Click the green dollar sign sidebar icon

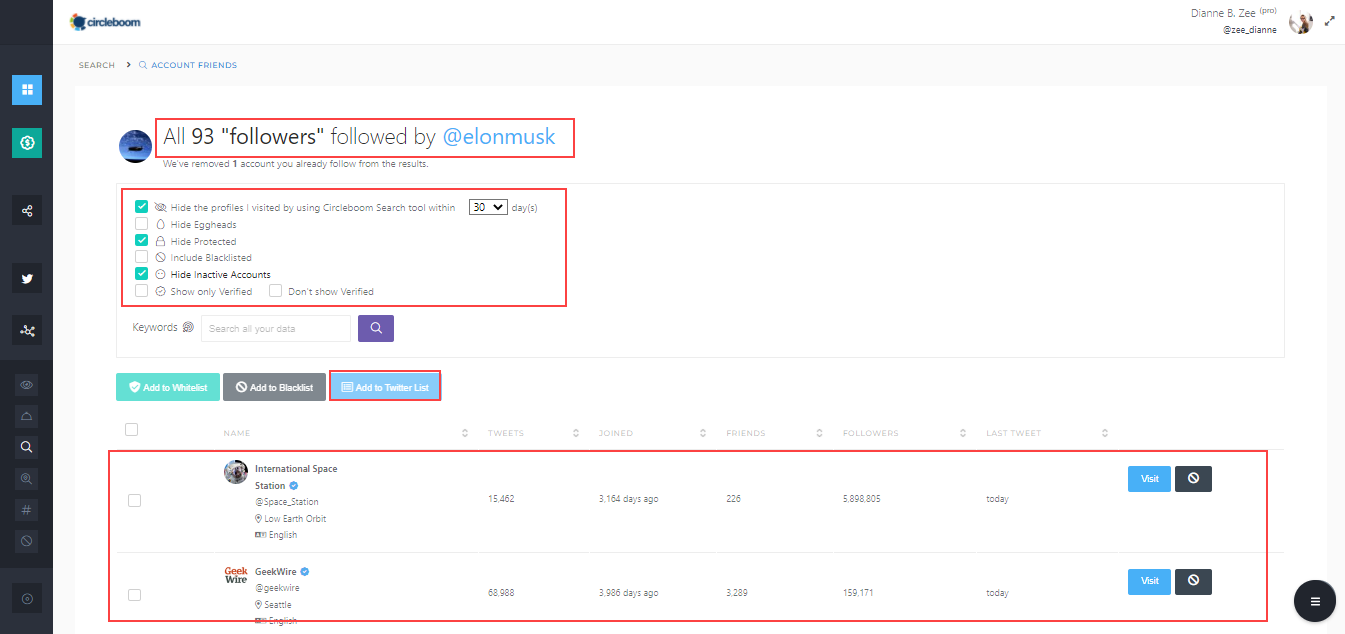pyautogui.click(x=27, y=143)
